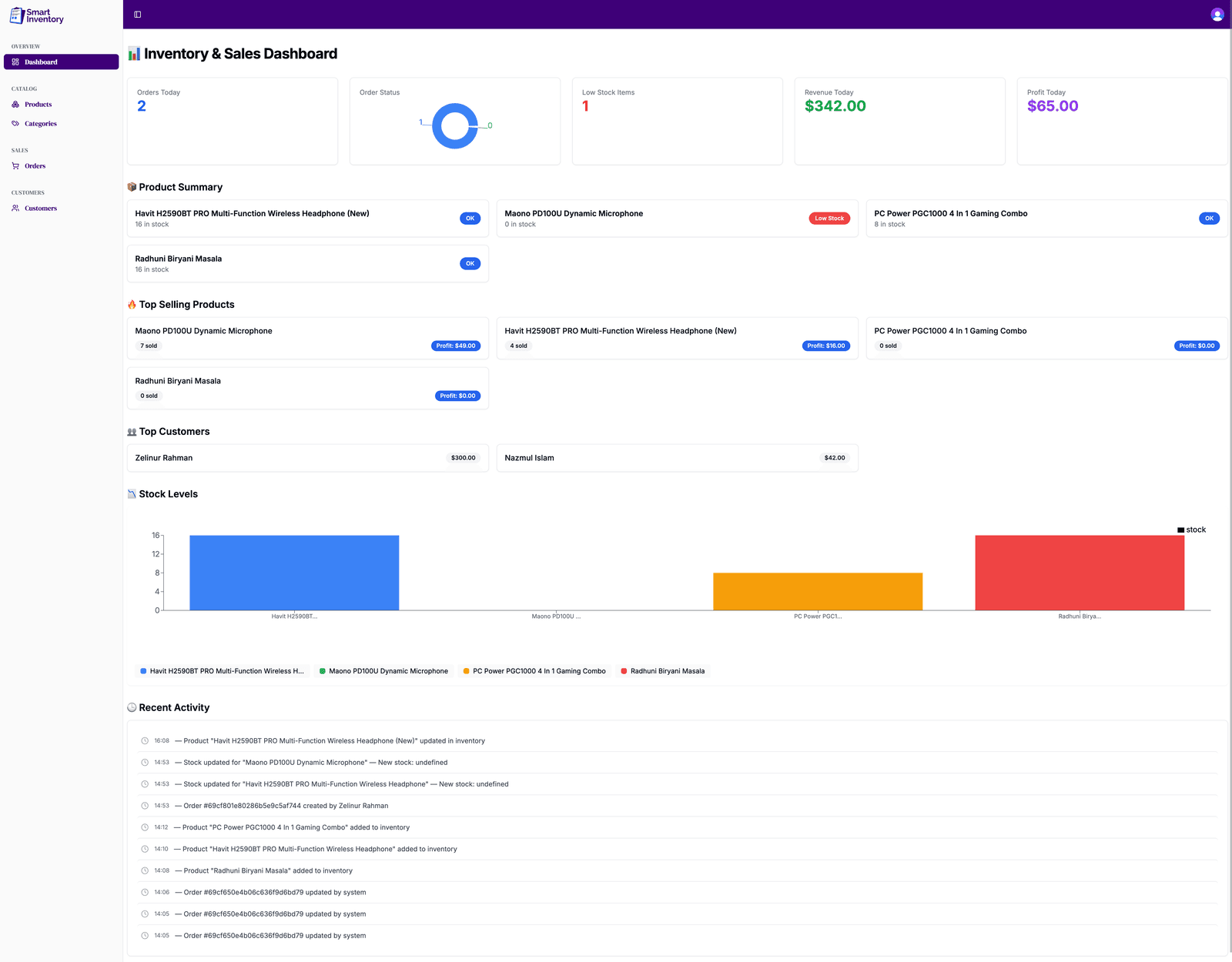1232x962 pixels.
Task: Click the Smart Inventory logo
Action: click(x=37, y=15)
